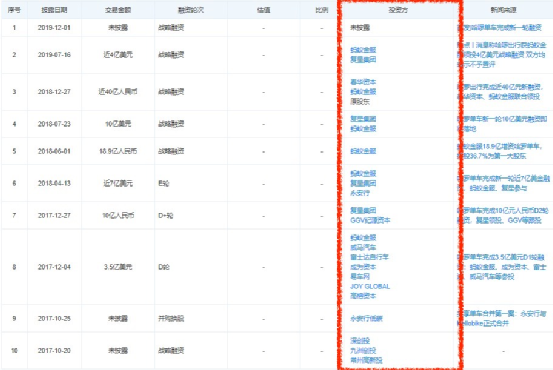Open 复星集团 link in the 2018-04-13 row
The width and height of the screenshot is (553, 370).
click(363, 183)
